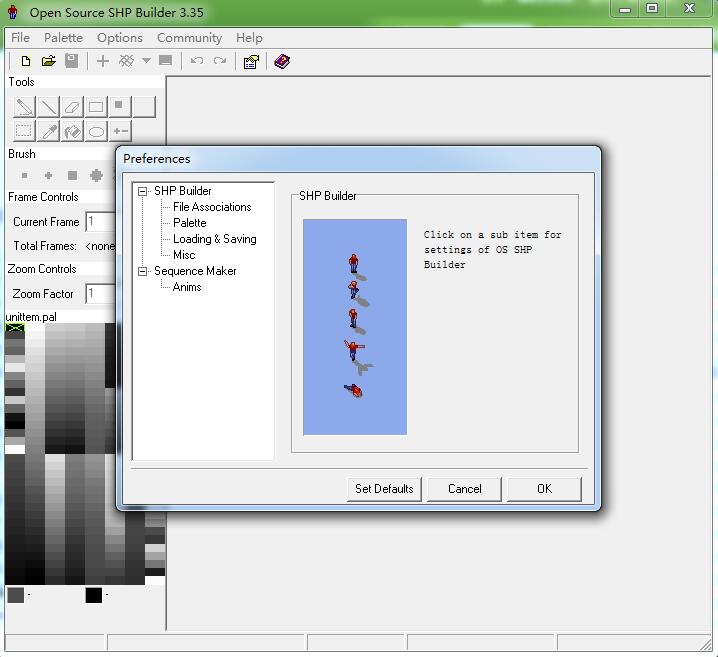Click the Cancel button
The image size is (718, 657).
pos(464,489)
